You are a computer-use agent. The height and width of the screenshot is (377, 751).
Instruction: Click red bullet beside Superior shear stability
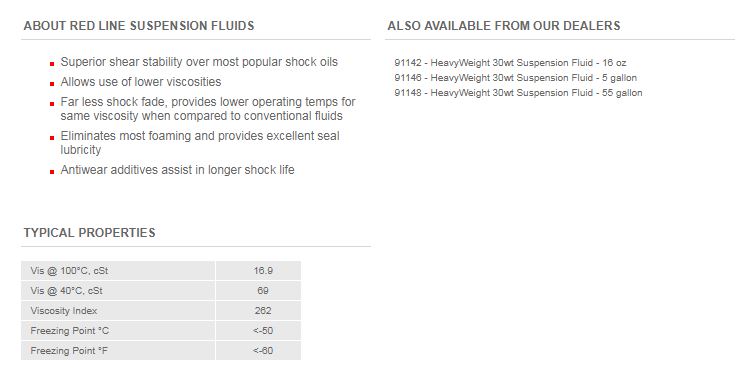[52, 64]
